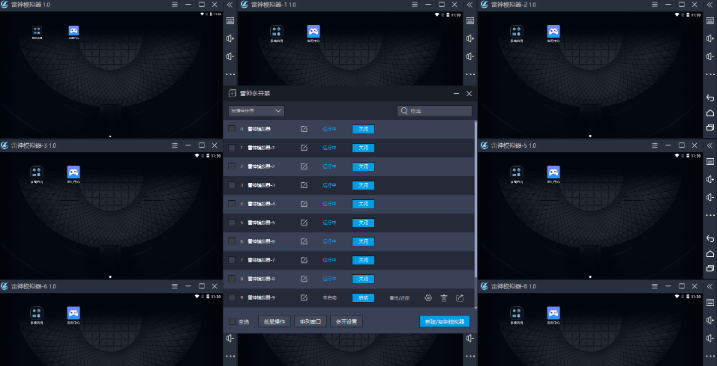This screenshot has width=717, height=366.
Task: Collapse sidebar chevron of 雷电模拟器-2 window
Action: pos(710,5)
